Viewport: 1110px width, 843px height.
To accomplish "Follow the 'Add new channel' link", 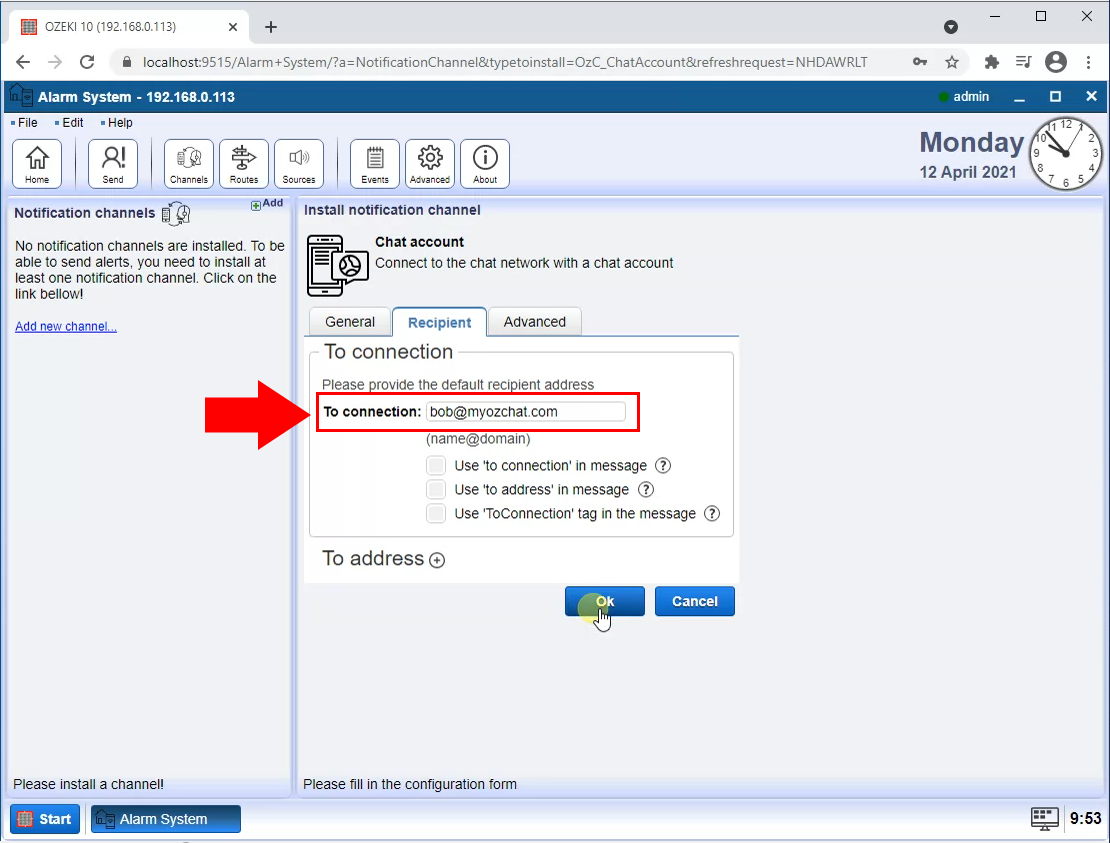I will (x=65, y=326).
